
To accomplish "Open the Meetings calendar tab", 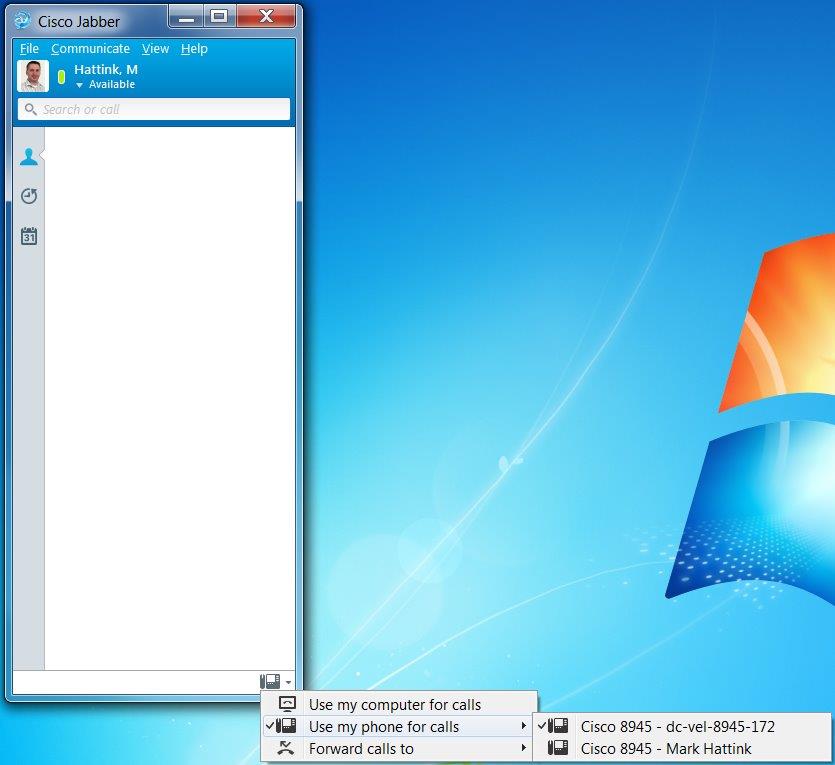I will pyautogui.click(x=29, y=236).
